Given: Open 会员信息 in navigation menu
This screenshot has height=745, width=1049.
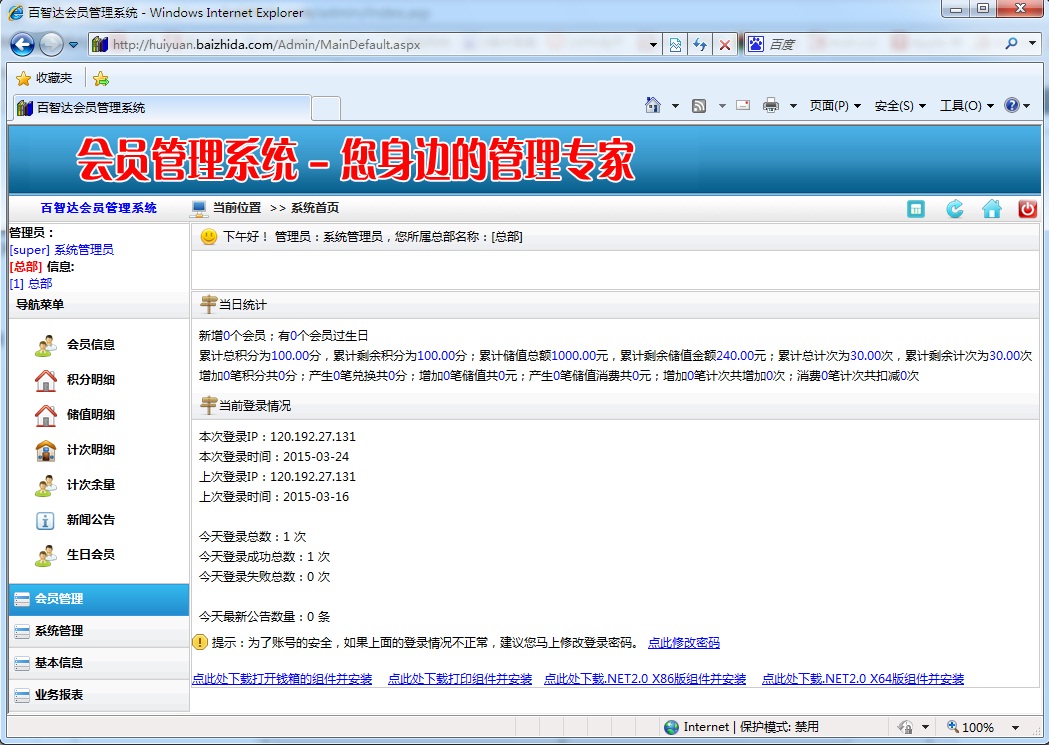Looking at the screenshot, I should point(90,345).
